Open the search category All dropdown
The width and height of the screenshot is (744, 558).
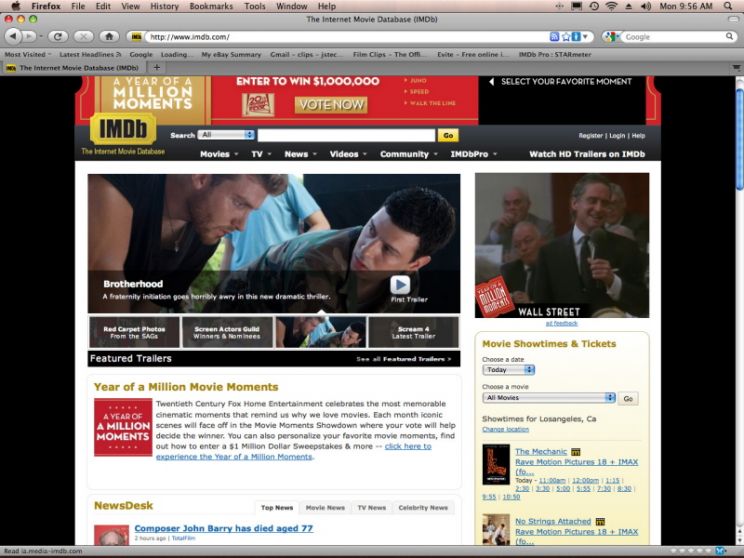point(226,135)
